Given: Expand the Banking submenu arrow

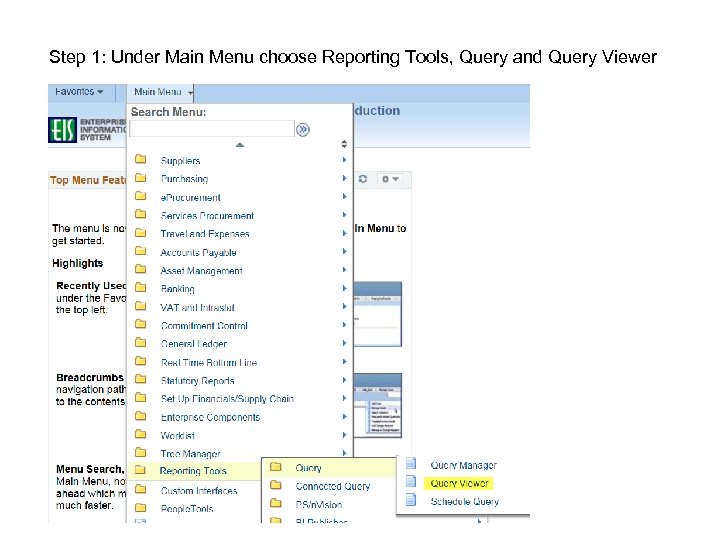Looking at the screenshot, I should pos(344,288).
